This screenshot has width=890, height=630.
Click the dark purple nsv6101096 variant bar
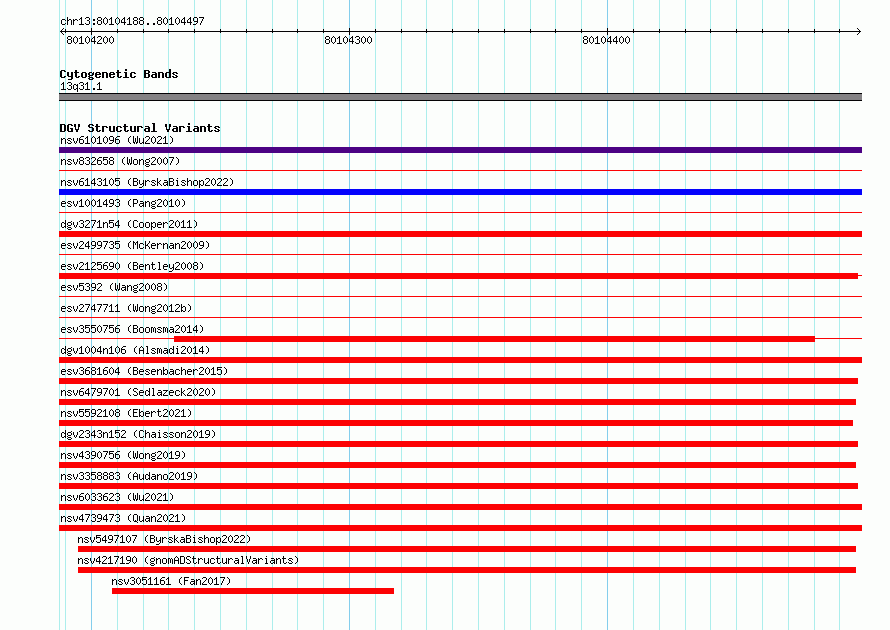[x=460, y=150]
